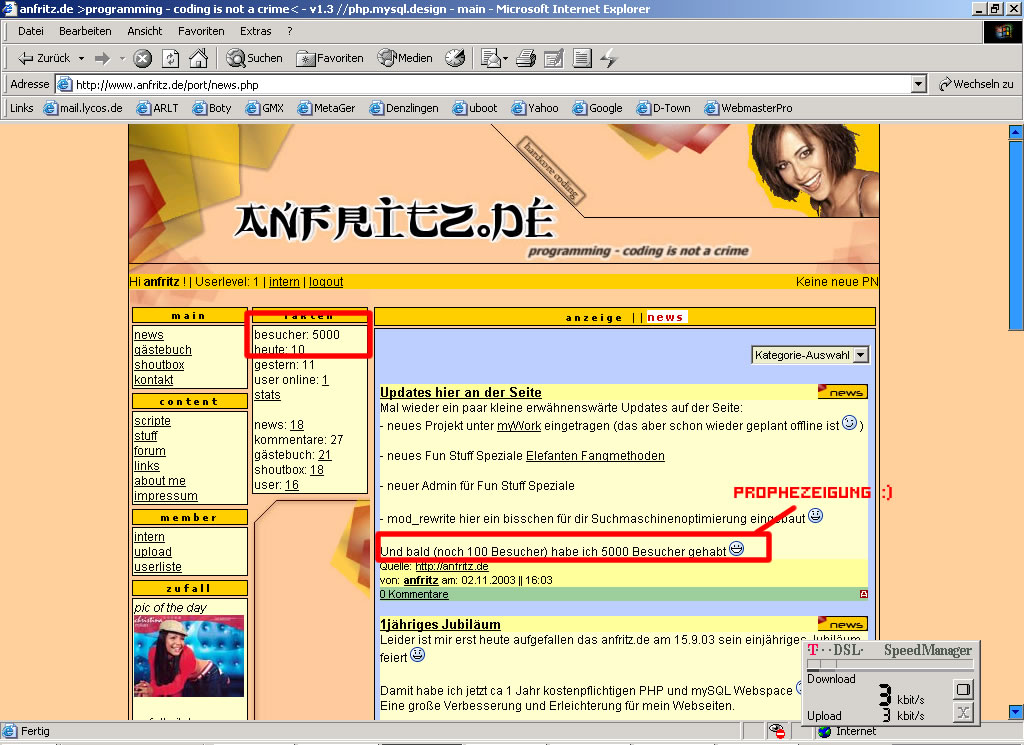Click the logout link
This screenshot has width=1024, height=745.
326,282
